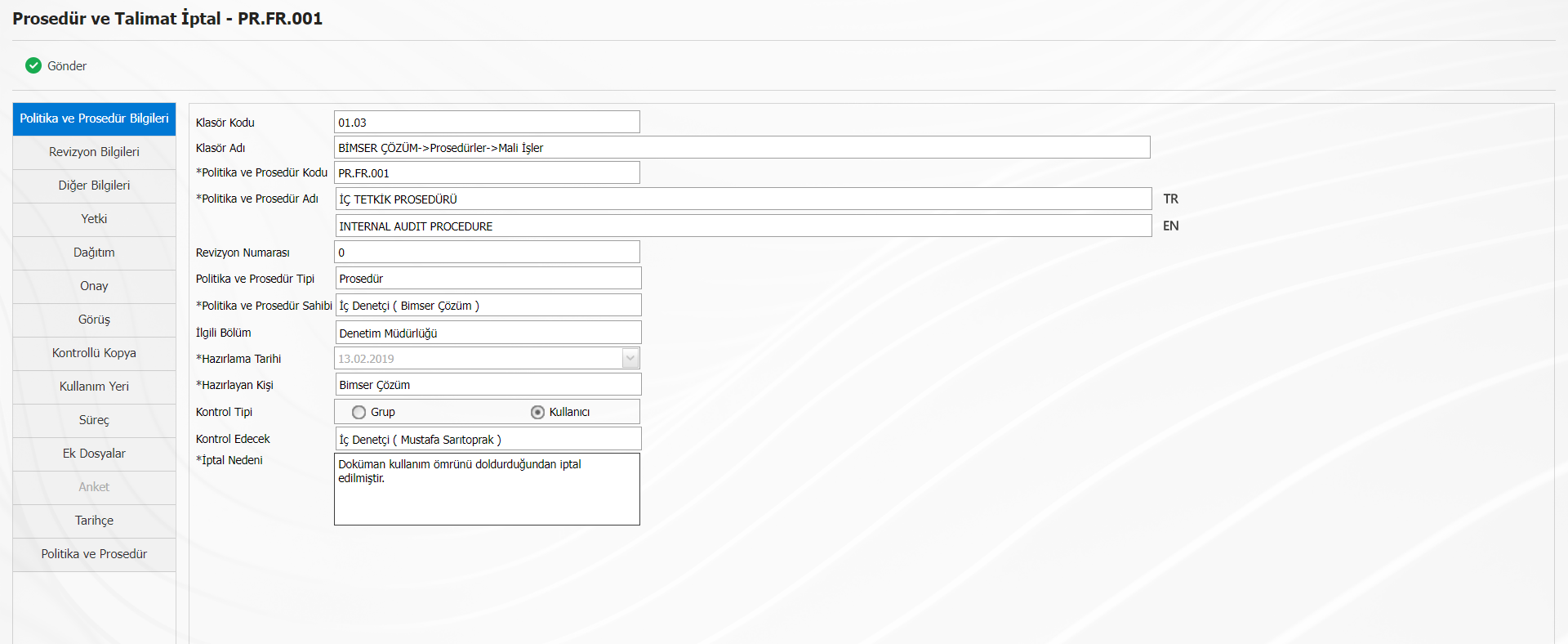Click the İptal Nedeni text area
The width and height of the screenshot is (1568, 644).
pyautogui.click(x=487, y=489)
